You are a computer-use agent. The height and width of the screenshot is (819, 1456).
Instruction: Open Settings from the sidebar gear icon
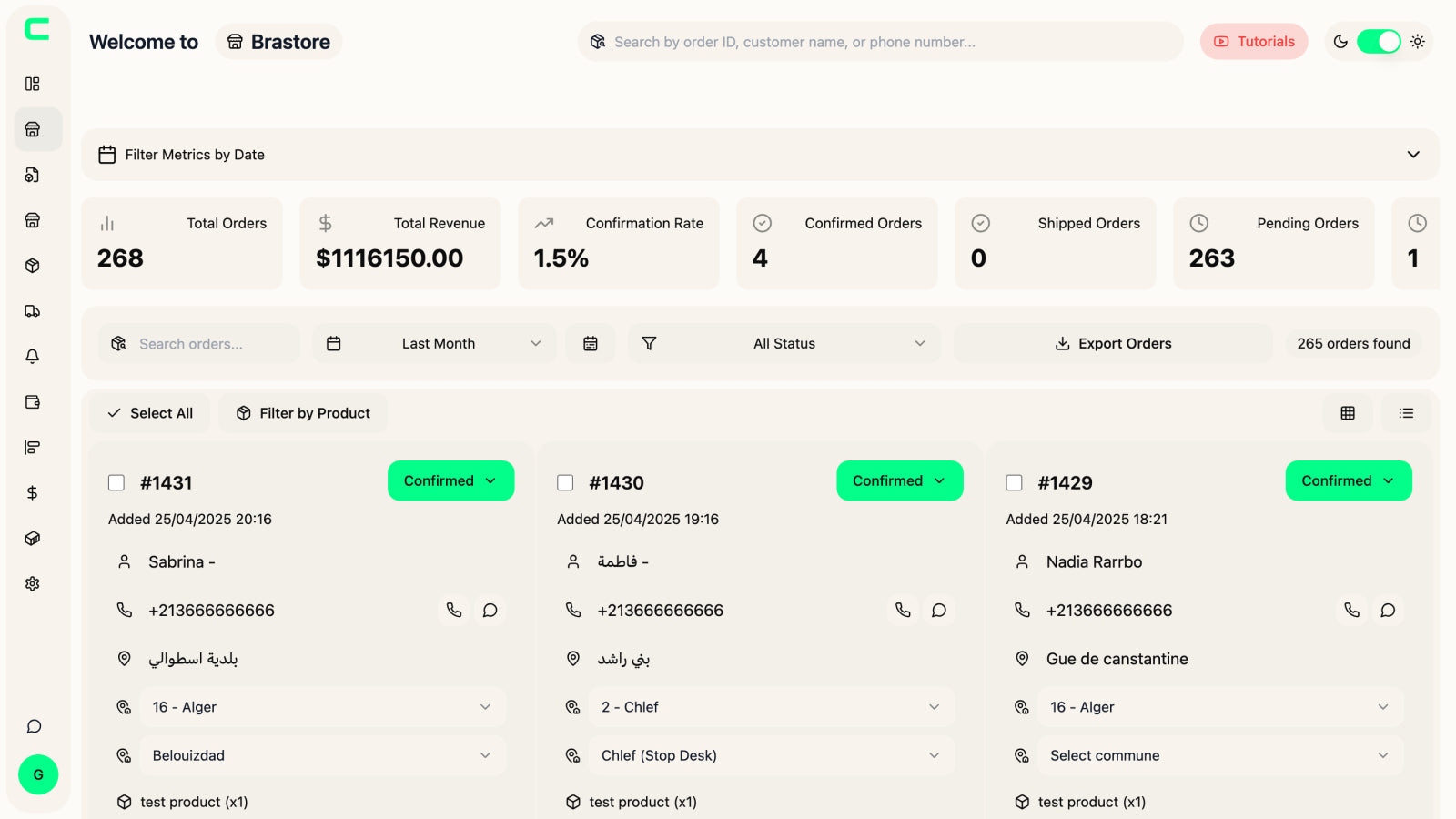pos(33,583)
